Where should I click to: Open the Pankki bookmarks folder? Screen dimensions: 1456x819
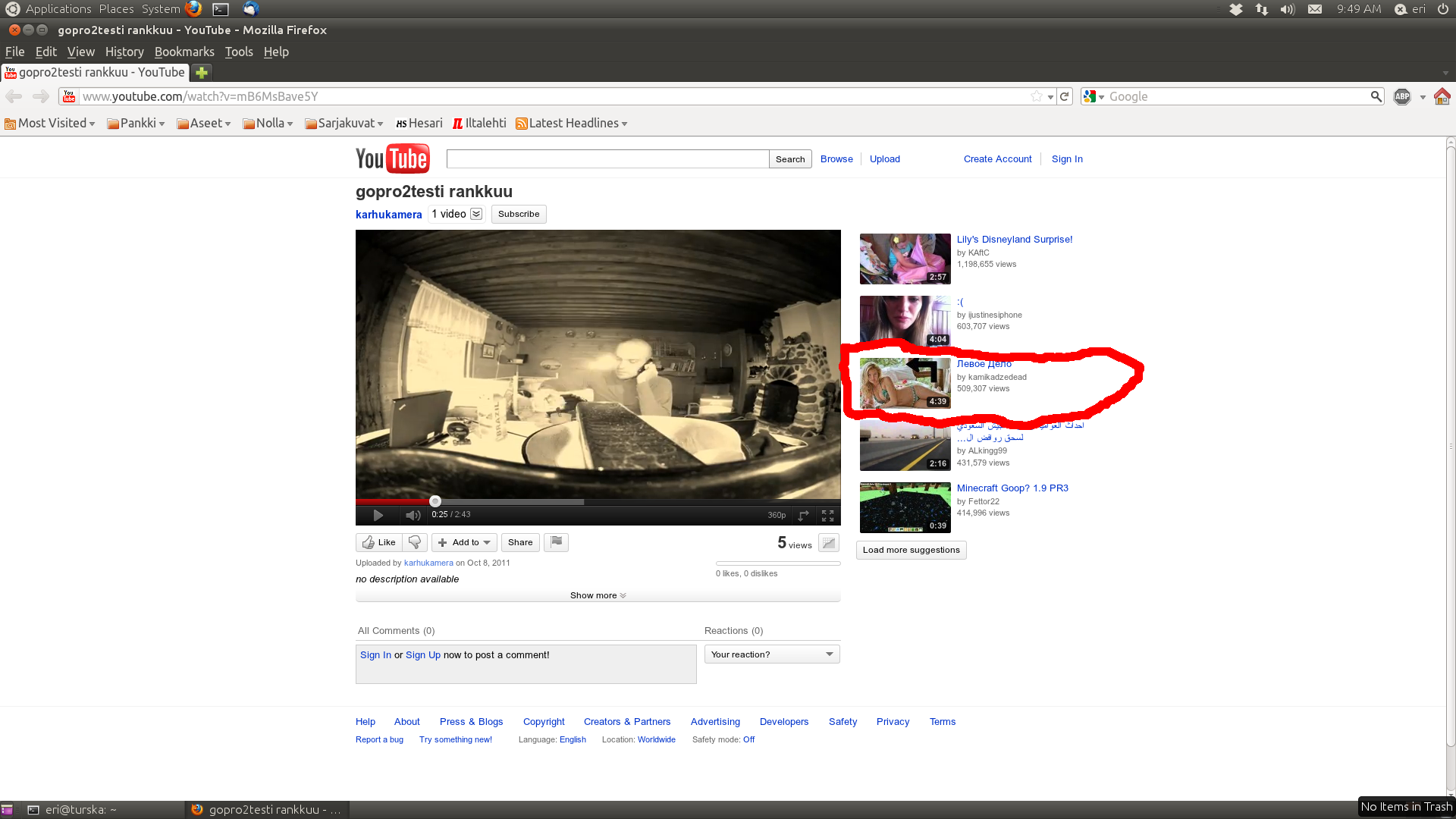click(136, 124)
